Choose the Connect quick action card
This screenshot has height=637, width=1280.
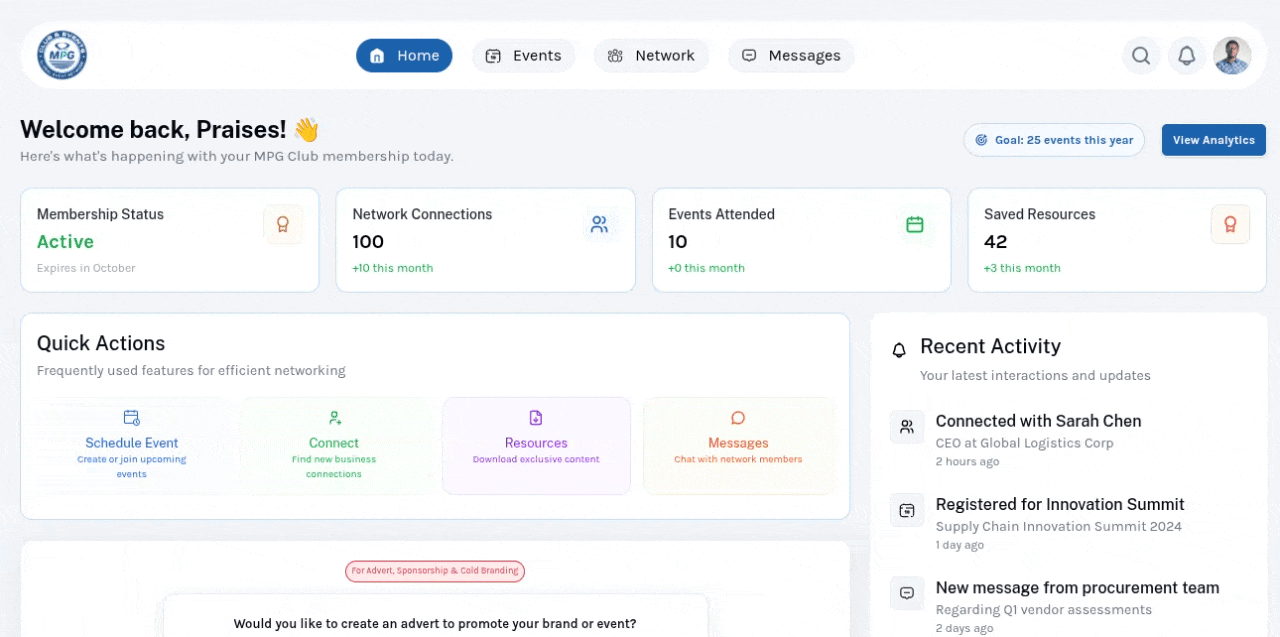(x=334, y=446)
